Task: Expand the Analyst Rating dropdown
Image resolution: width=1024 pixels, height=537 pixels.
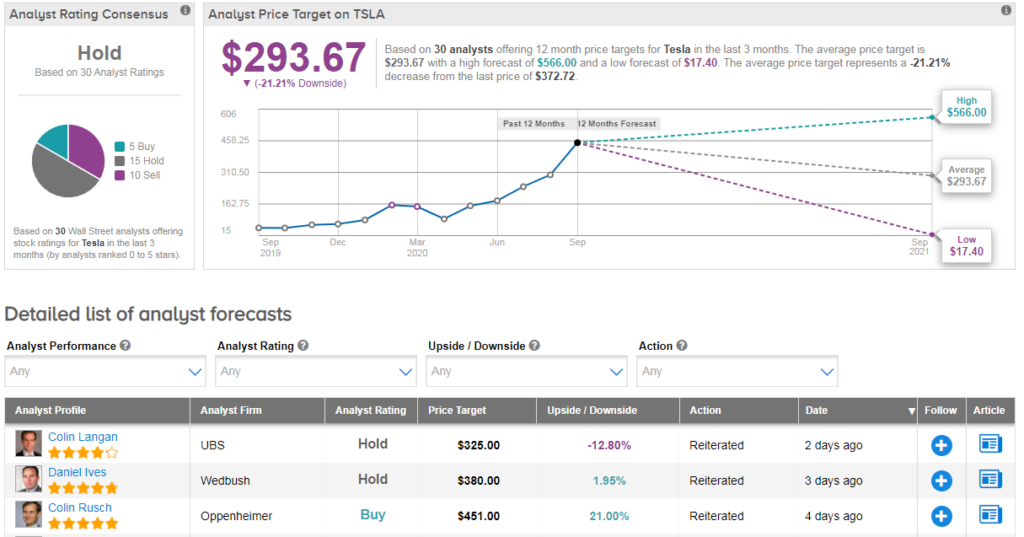Action: [316, 372]
